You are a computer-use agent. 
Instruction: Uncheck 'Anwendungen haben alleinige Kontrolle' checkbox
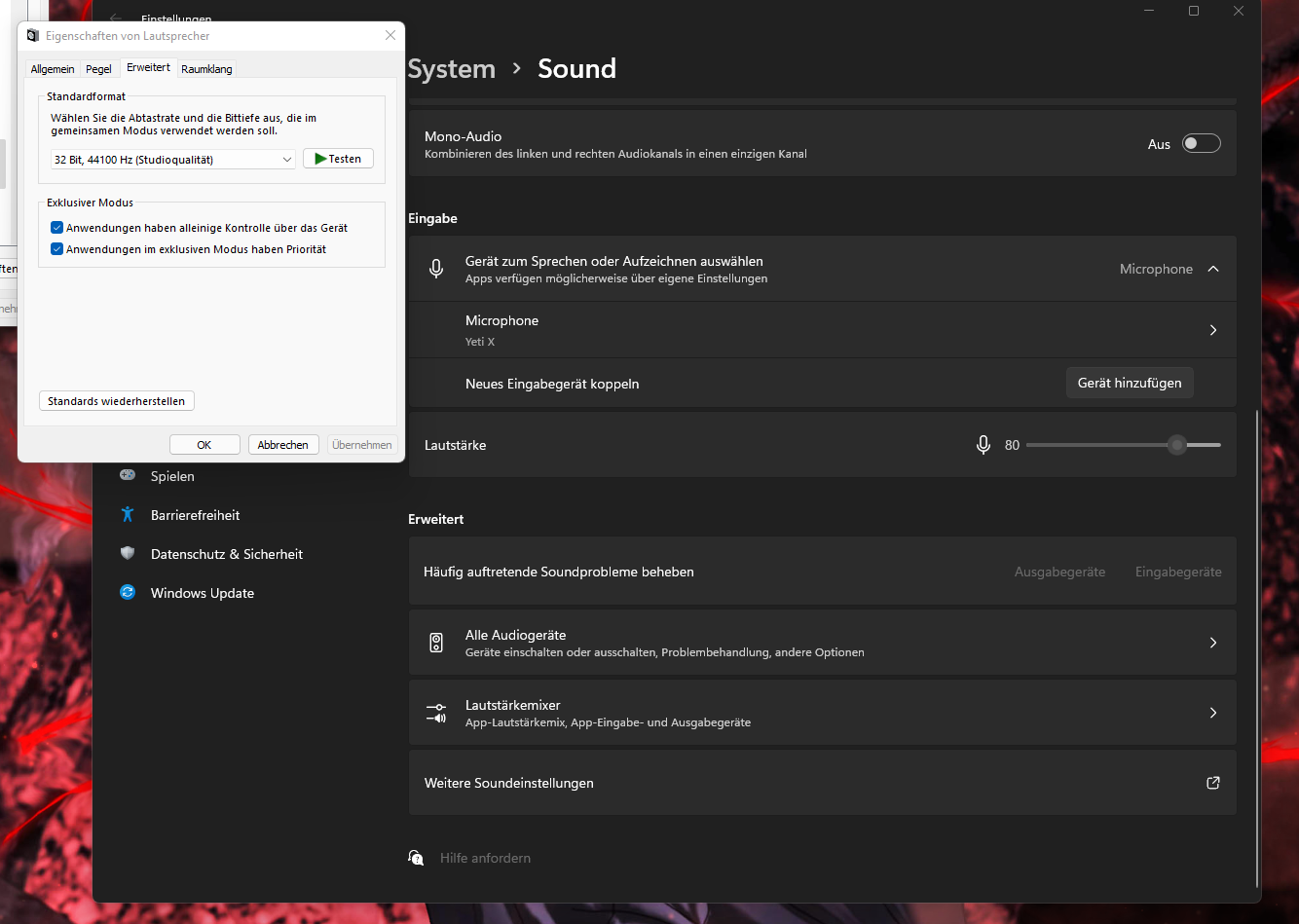(x=56, y=228)
